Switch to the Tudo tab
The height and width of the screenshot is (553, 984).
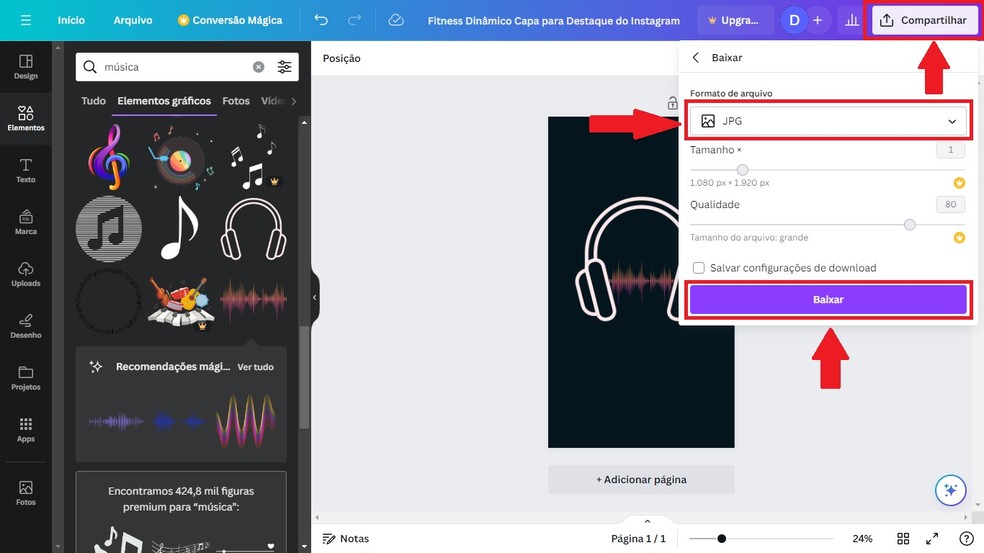[x=93, y=100]
